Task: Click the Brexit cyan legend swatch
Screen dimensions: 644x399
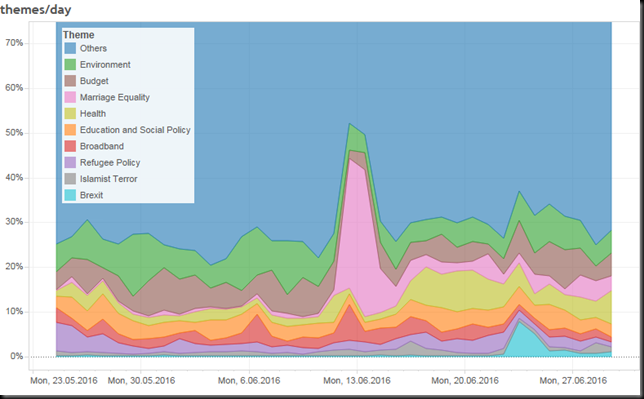Action: point(70,195)
